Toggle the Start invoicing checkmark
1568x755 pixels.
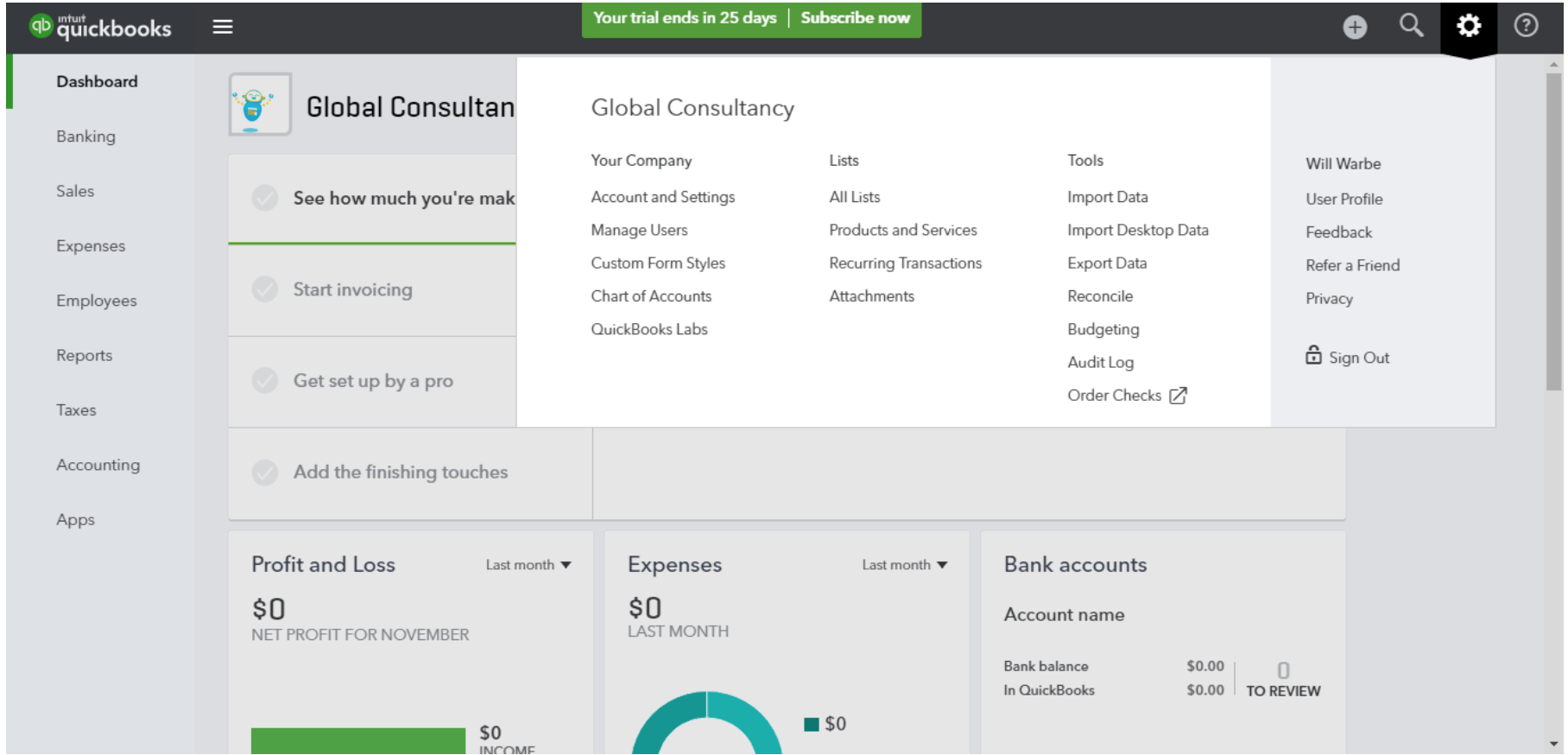coord(265,289)
